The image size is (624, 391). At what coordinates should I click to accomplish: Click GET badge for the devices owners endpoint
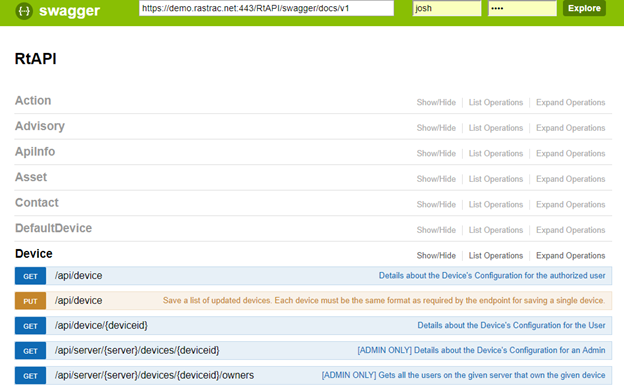(x=30, y=375)
